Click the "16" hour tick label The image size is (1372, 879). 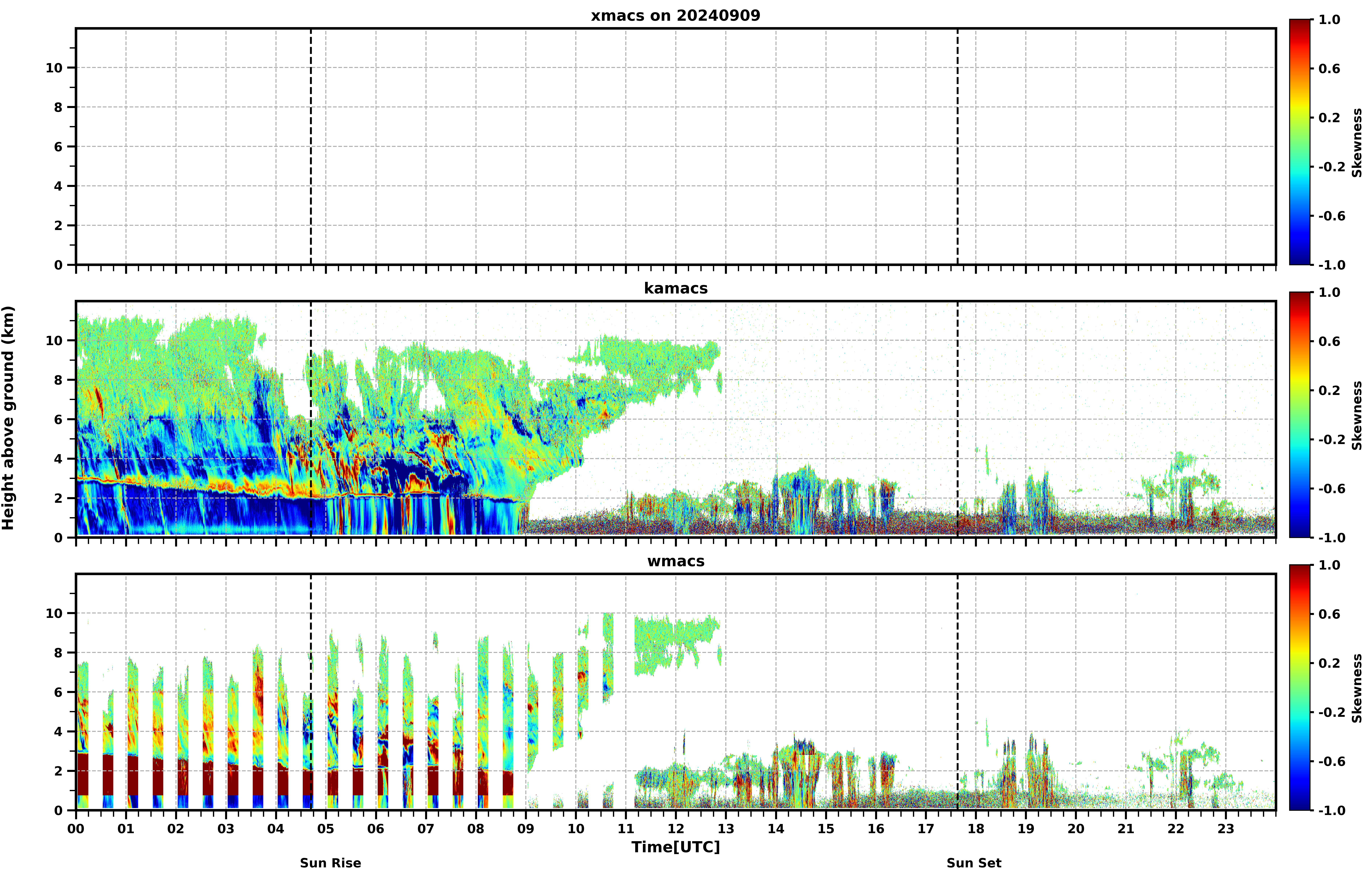click(x=876, y=829)
